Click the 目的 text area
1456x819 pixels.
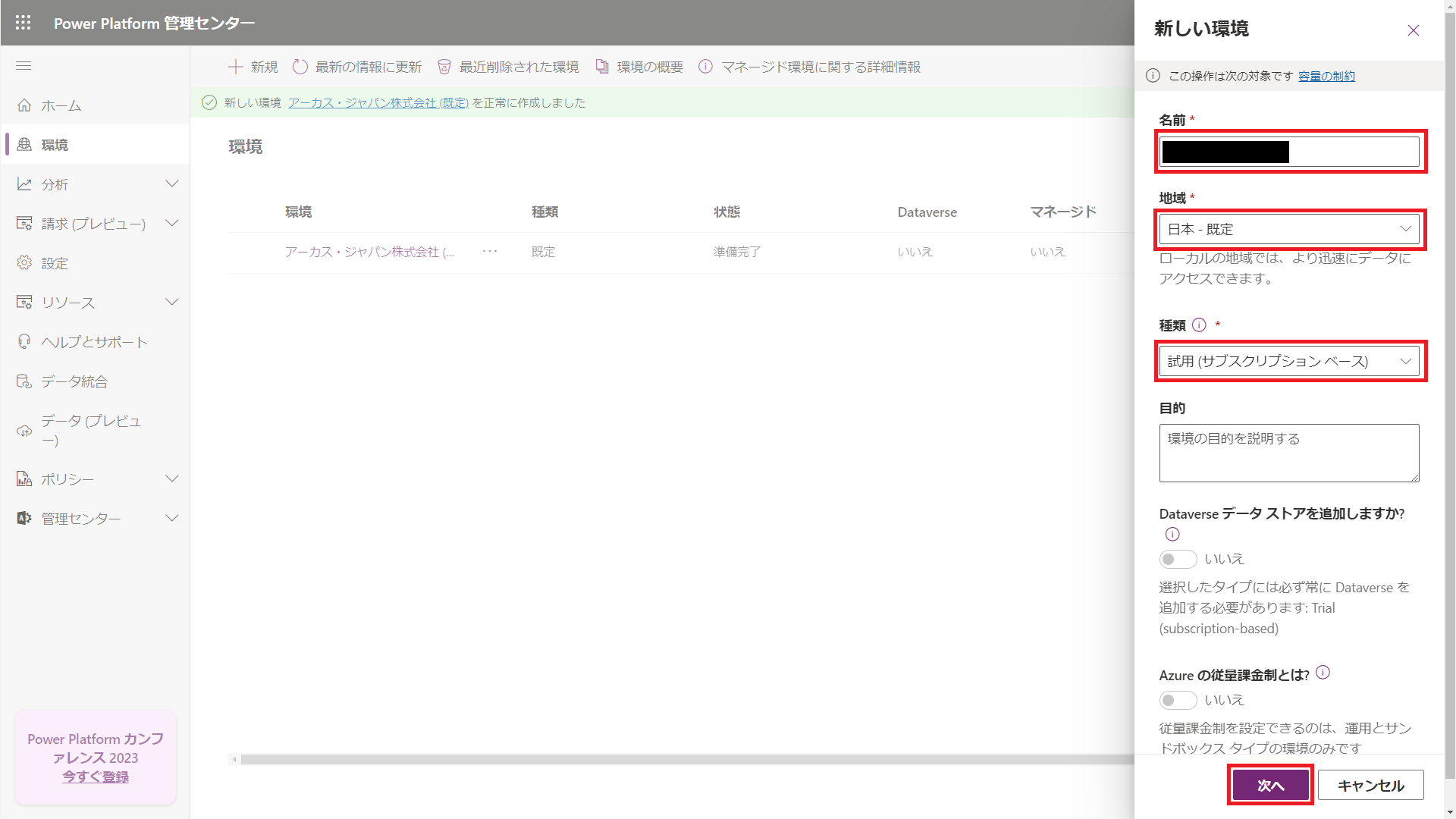(1289, 453)
